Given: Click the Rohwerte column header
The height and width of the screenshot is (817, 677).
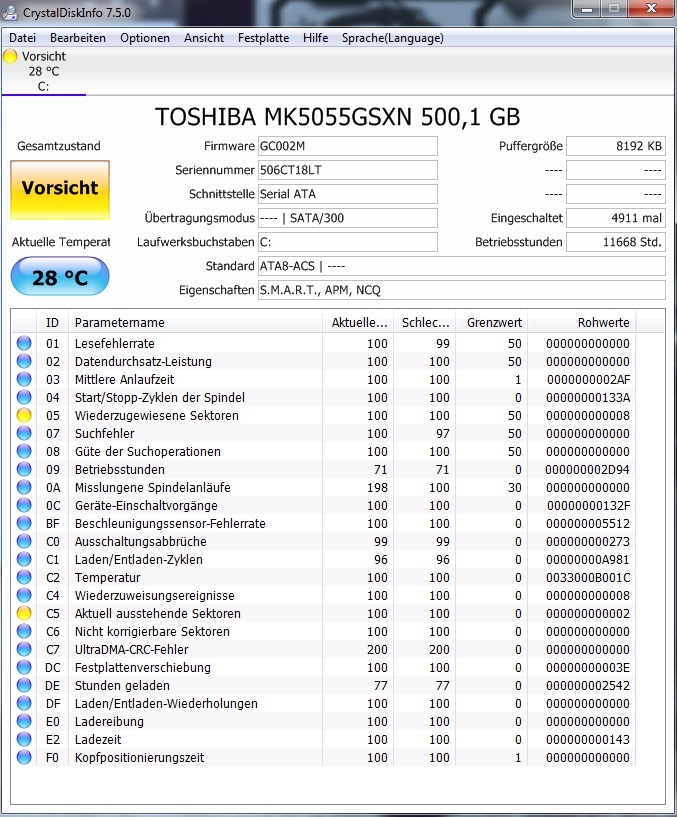Looking at the screenshot, I should click(x=582, y=323).
